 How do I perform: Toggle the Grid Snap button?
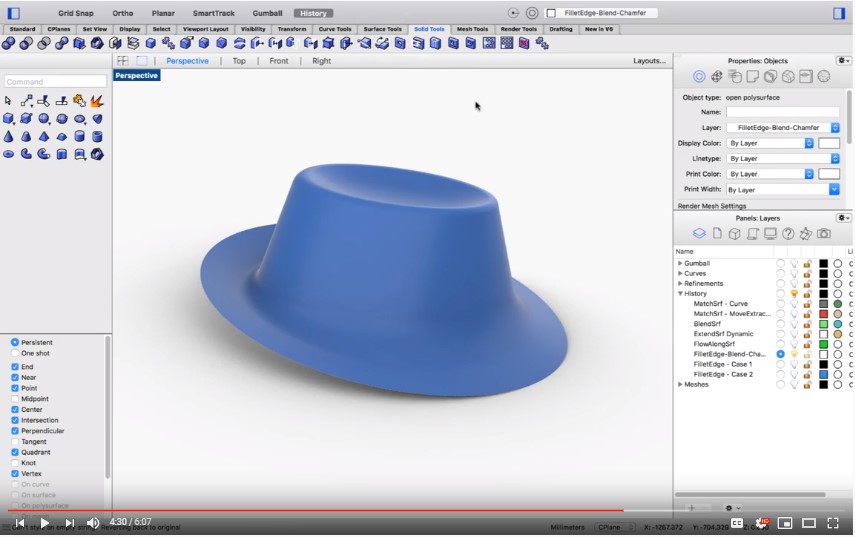(76, 13)
